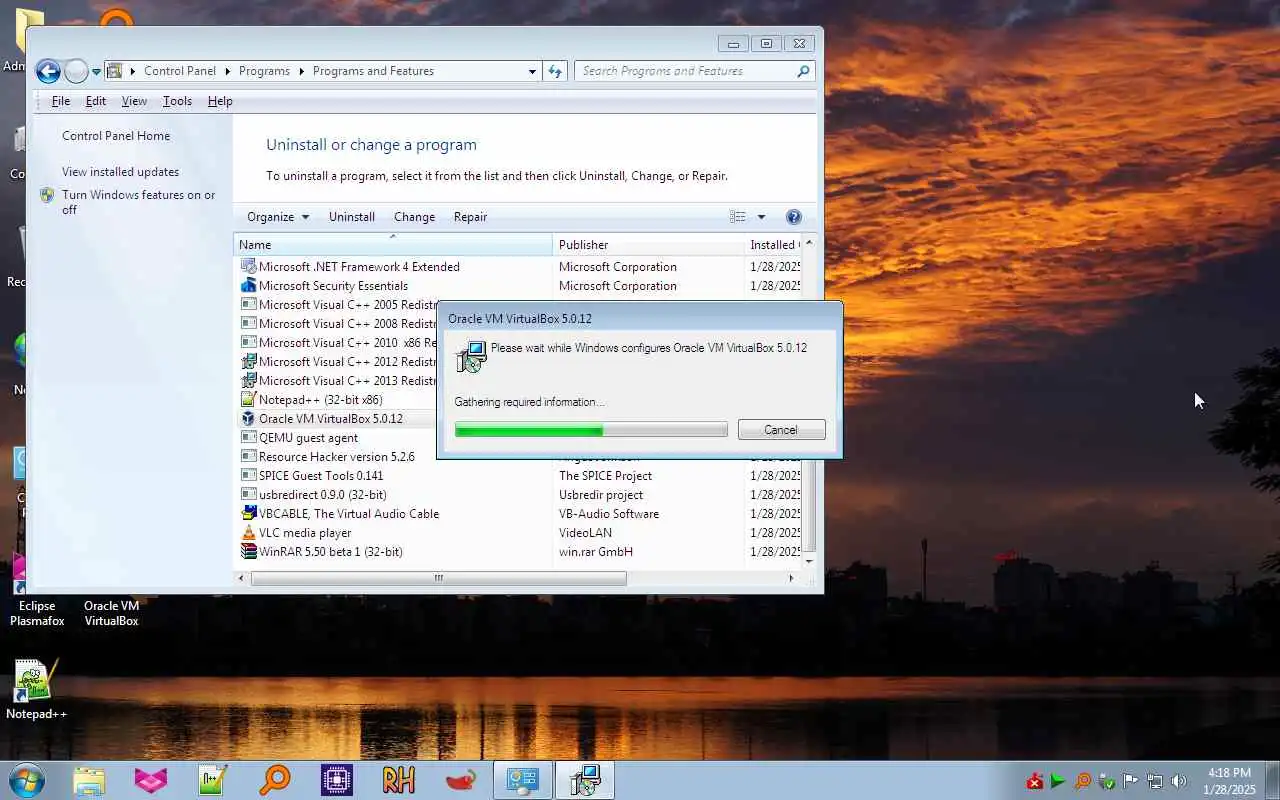Open the view options dropdown arrow
The height and width of the screenshot is (800, 1280).
[761, 217]
